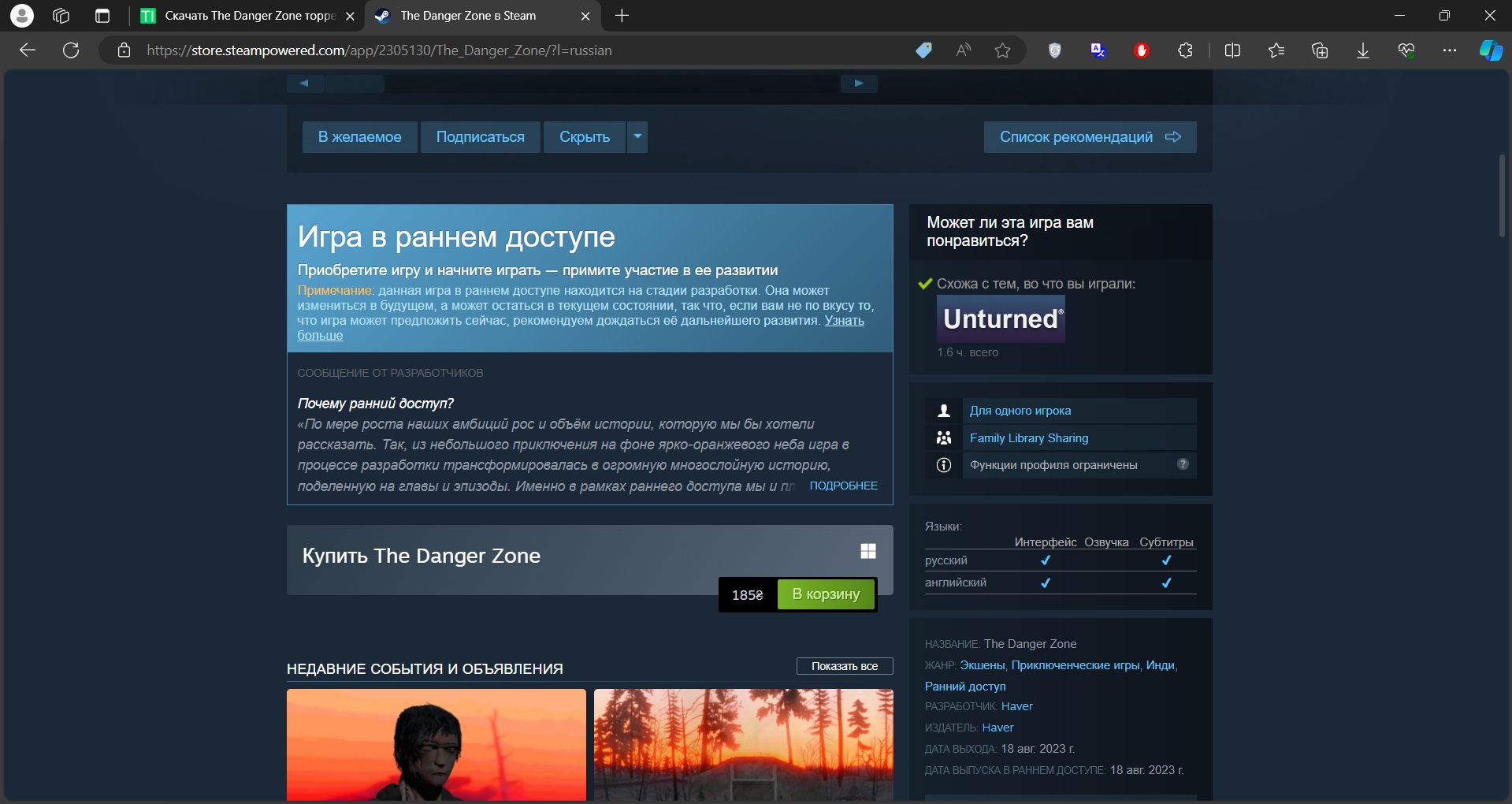1512x804 pixels.
Task: Click question mark next to limited profile features
Action: (1183, 463)
